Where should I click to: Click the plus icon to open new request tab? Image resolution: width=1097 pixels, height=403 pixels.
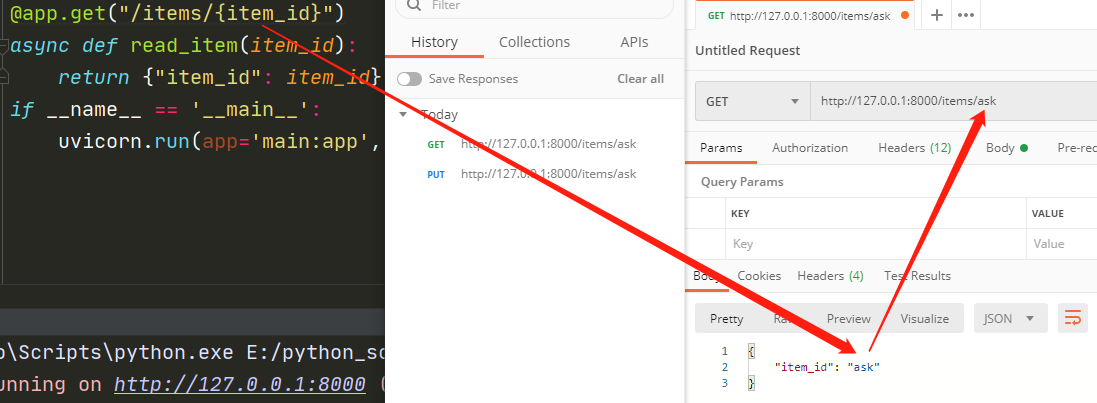tap(937, 15)
